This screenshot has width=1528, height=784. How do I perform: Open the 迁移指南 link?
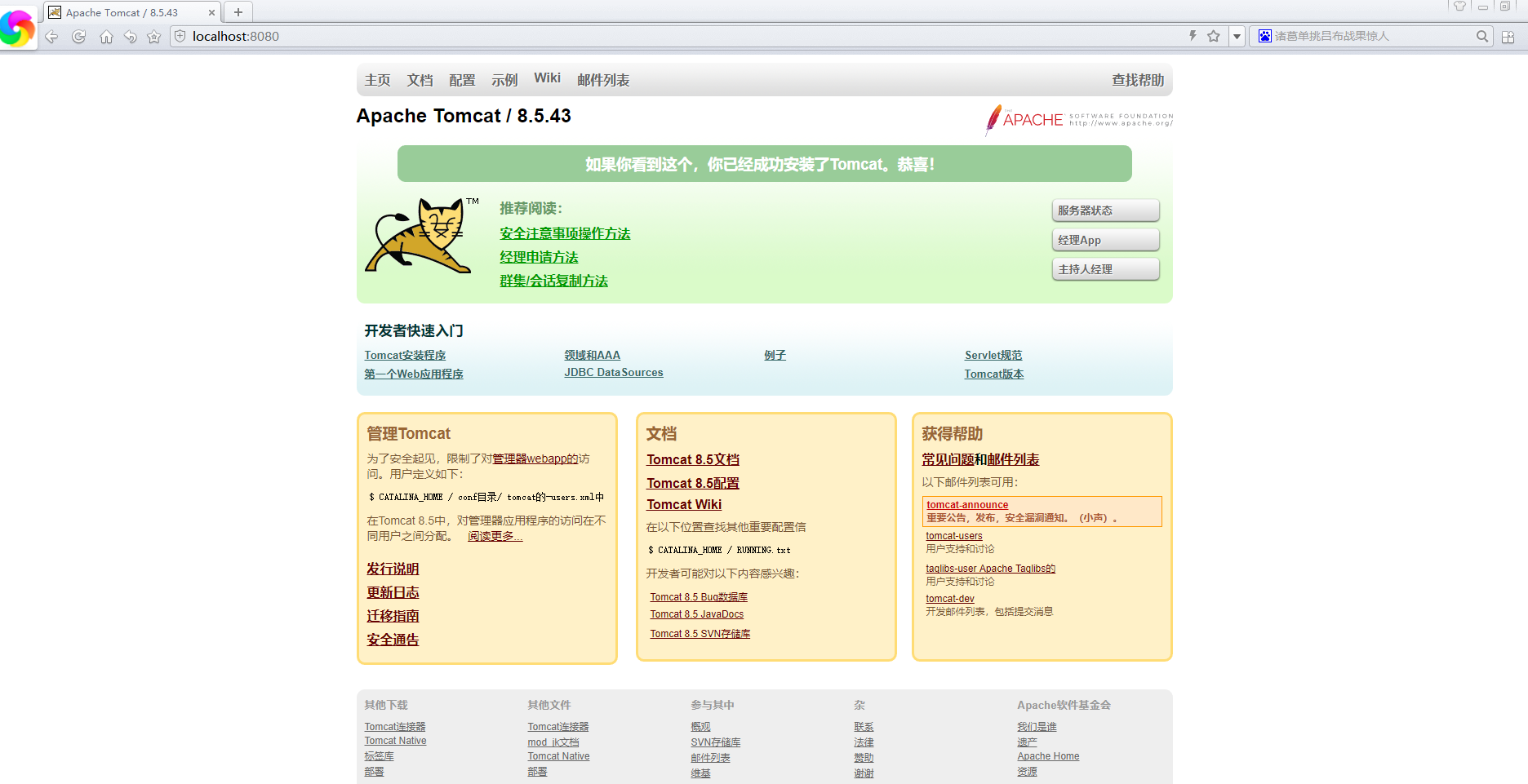pyautogui.click(x=393, y=617)
